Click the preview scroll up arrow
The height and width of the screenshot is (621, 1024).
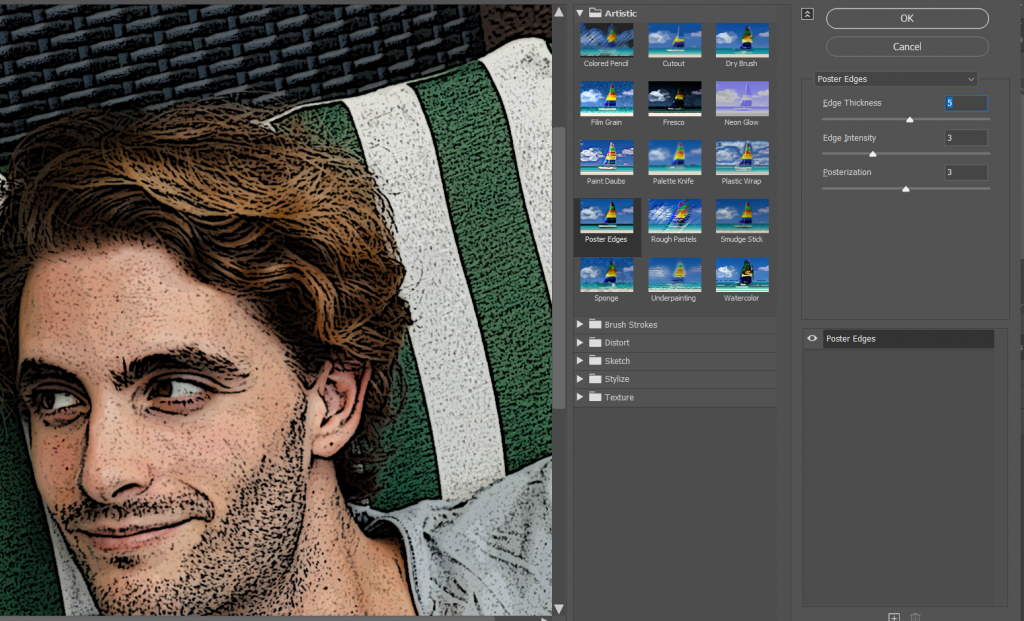559,12
